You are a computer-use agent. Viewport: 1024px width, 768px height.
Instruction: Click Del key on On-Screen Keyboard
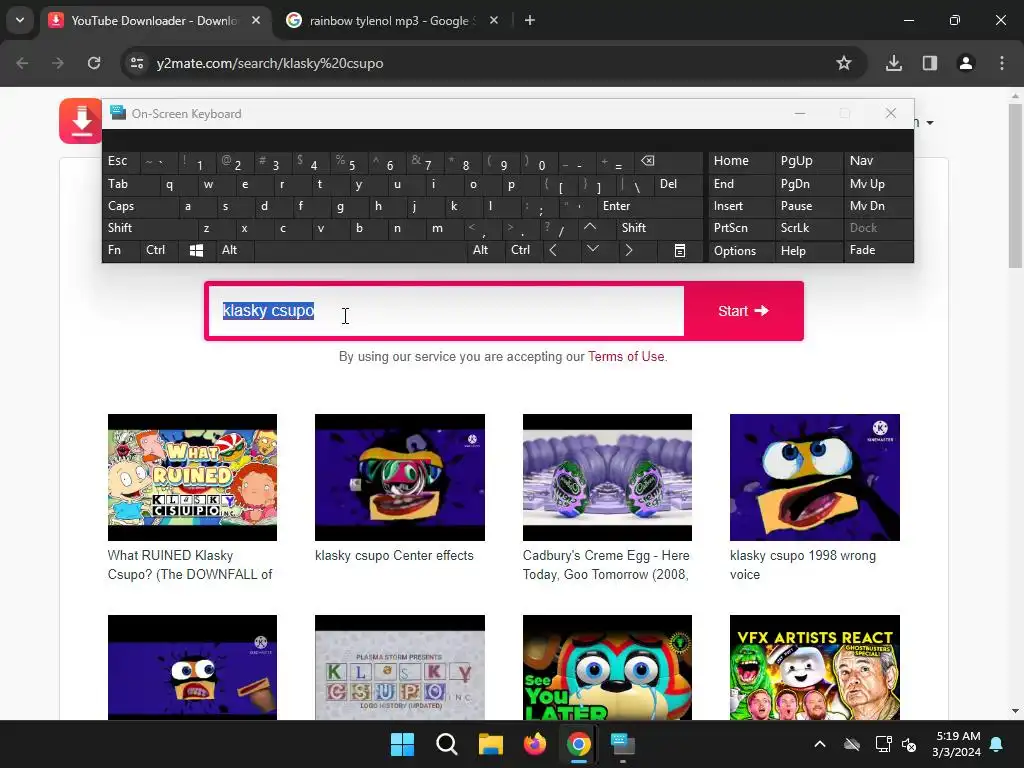point(678,184)
